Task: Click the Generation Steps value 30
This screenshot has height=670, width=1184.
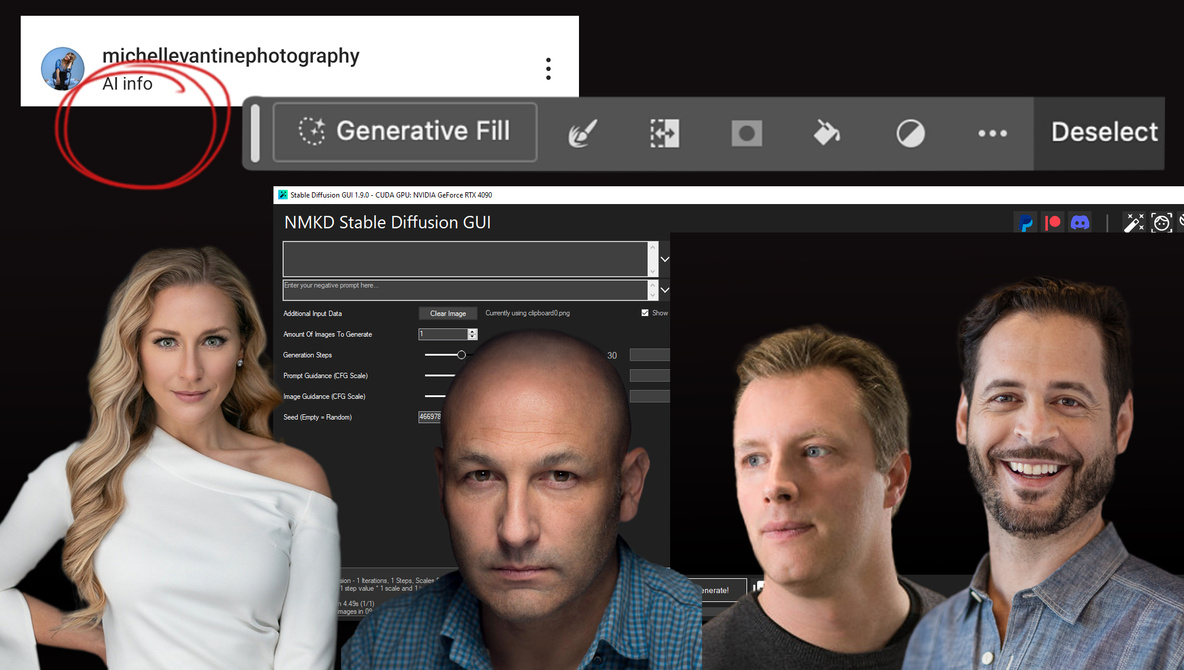Action: [612, 355]
